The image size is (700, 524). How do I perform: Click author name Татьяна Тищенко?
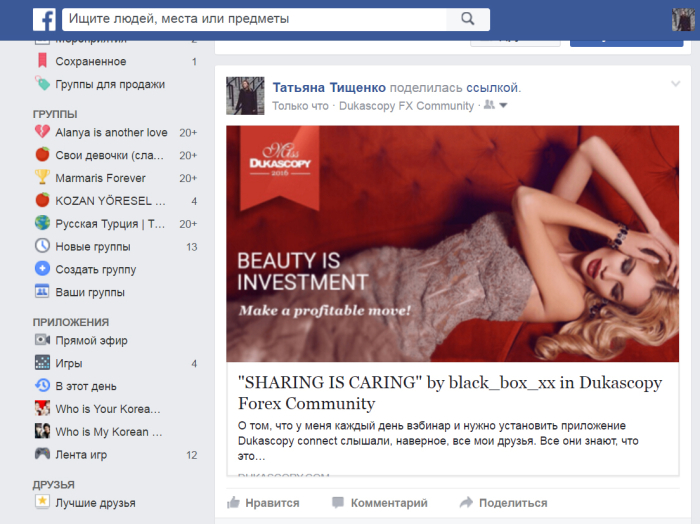(x=329, y=87)
